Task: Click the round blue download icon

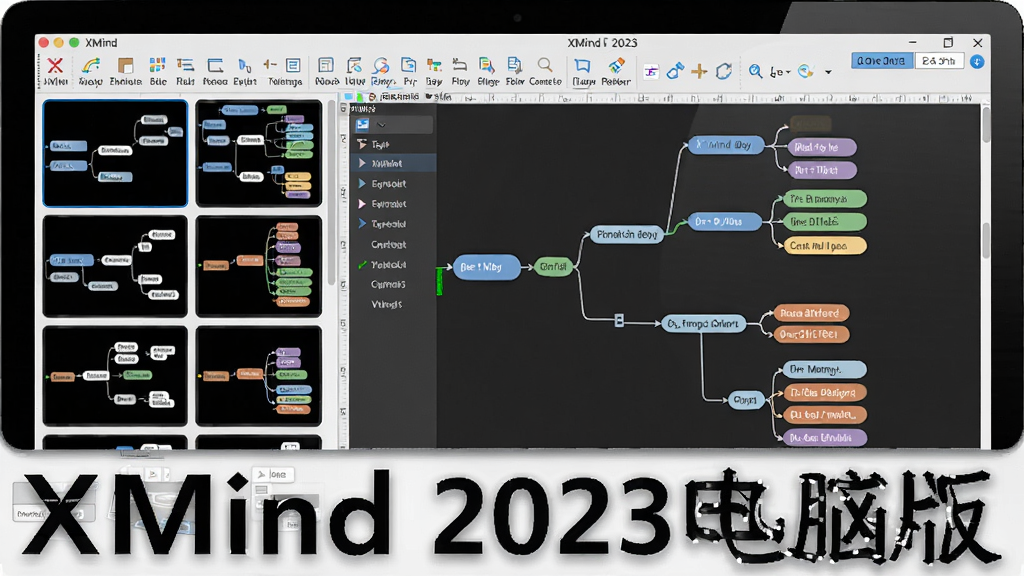Action: click(x=977, y=61)
